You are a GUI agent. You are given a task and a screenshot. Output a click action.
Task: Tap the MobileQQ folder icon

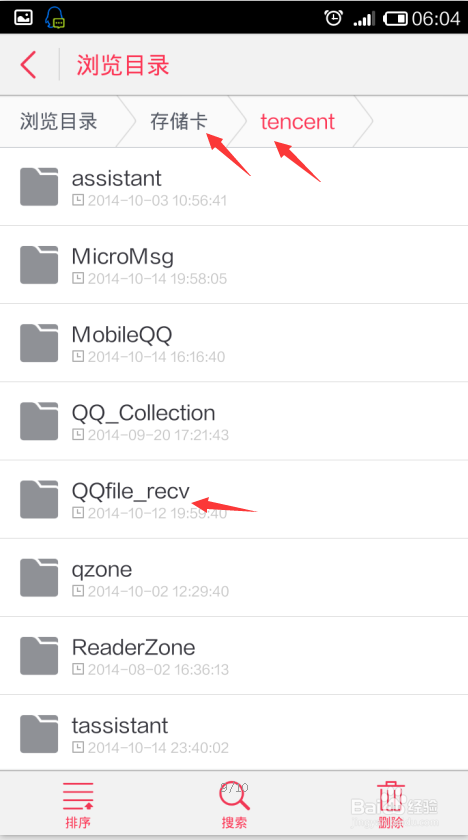coord(39,343)
